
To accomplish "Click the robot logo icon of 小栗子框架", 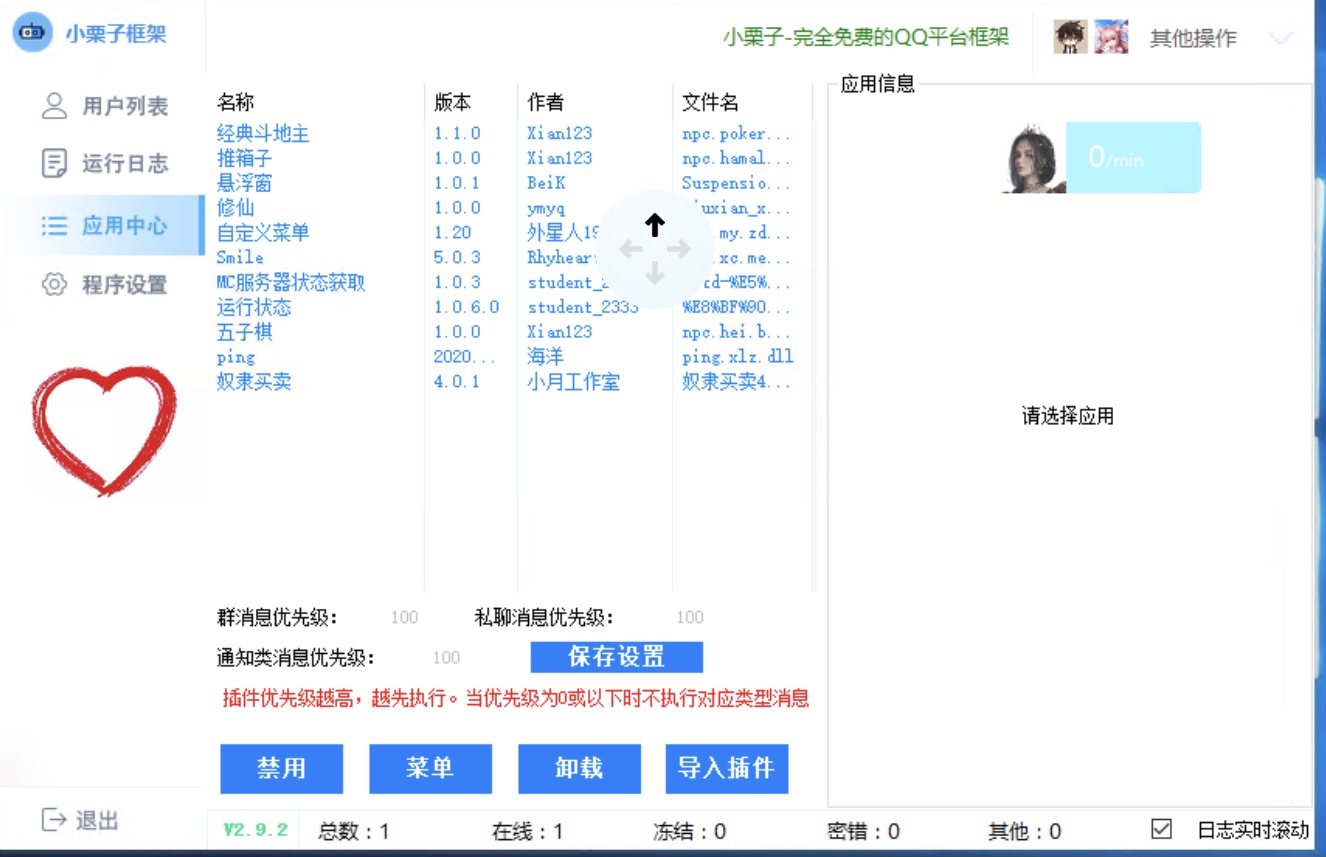I will (32, 33).
